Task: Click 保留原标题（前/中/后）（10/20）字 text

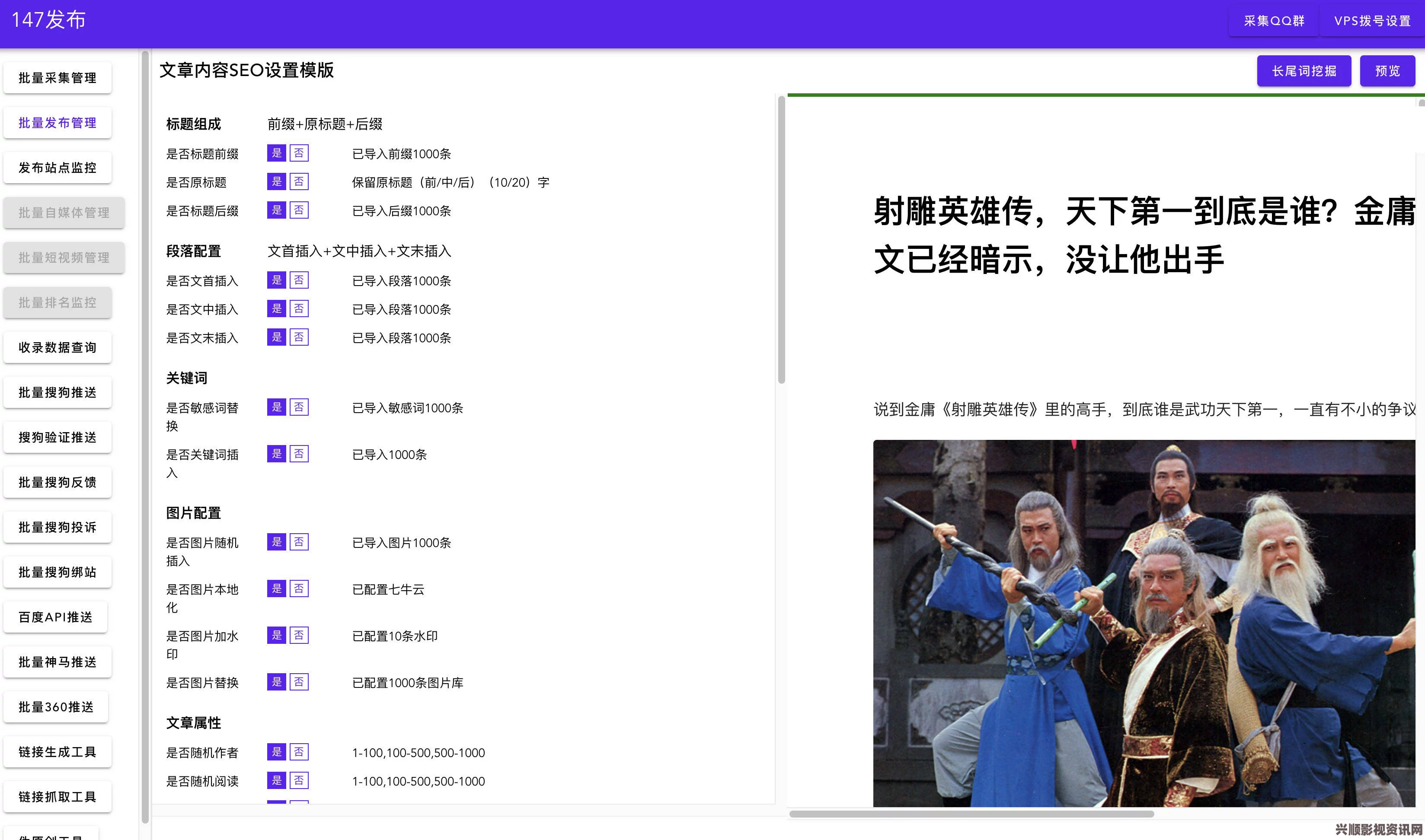Action: pyautogui.click(x=451, y=182)
